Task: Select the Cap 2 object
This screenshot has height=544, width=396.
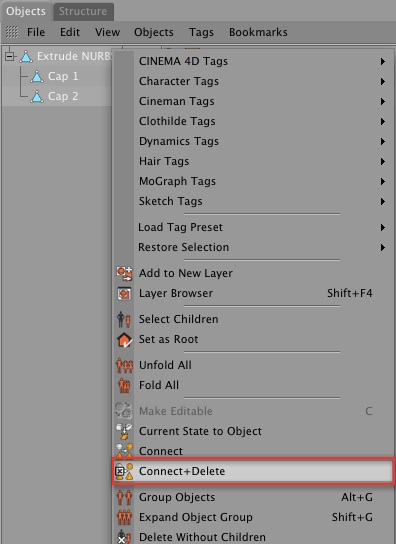Action: pyautogui.click(x=63, y=96)
